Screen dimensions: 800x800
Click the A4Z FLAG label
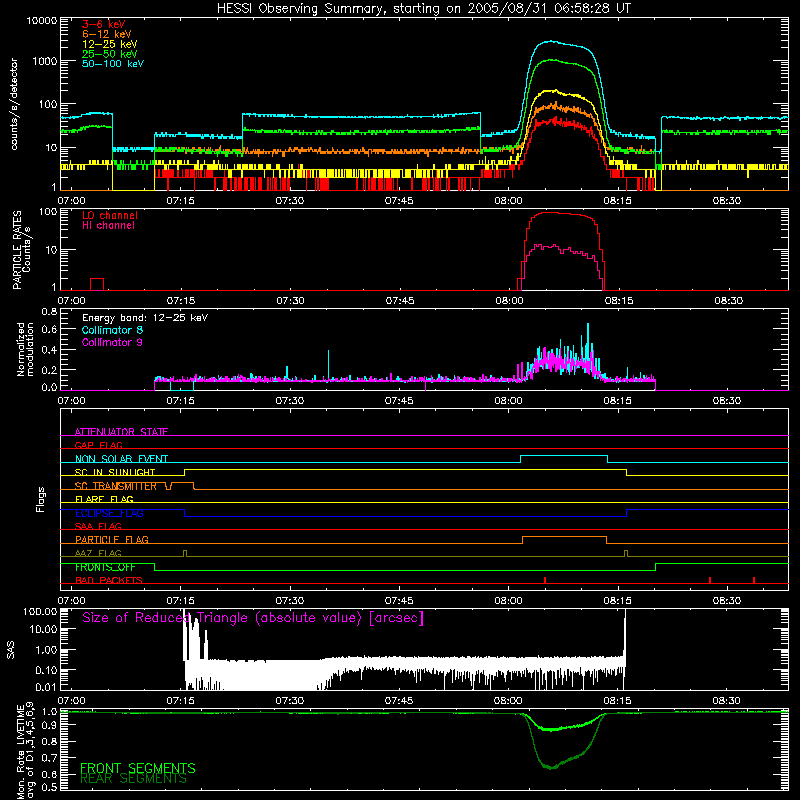(x=98, y=553)
